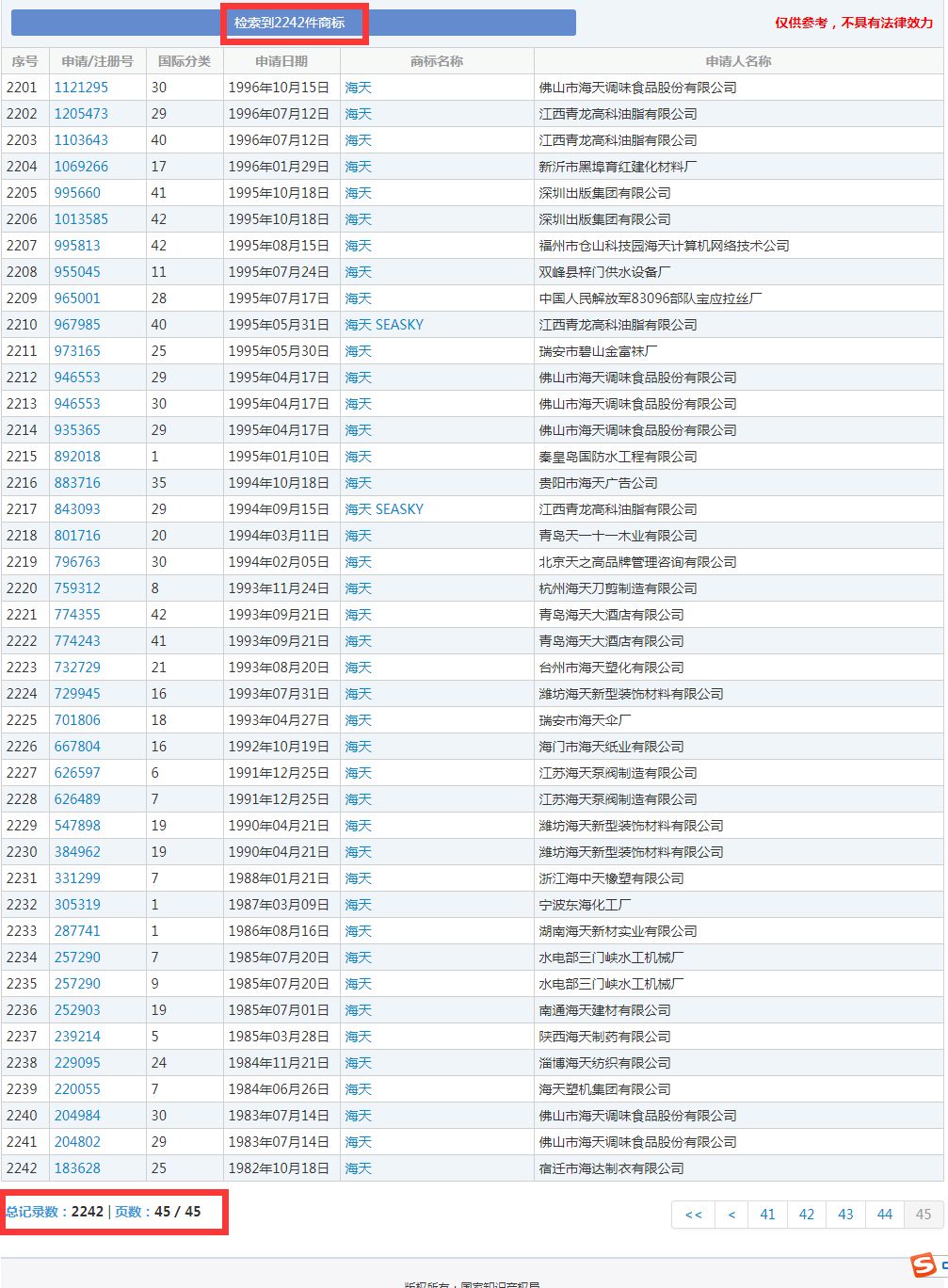Viewport: 948px width, 1288px height.
Task: Open registration number 1103643
Action: point(81,140)
